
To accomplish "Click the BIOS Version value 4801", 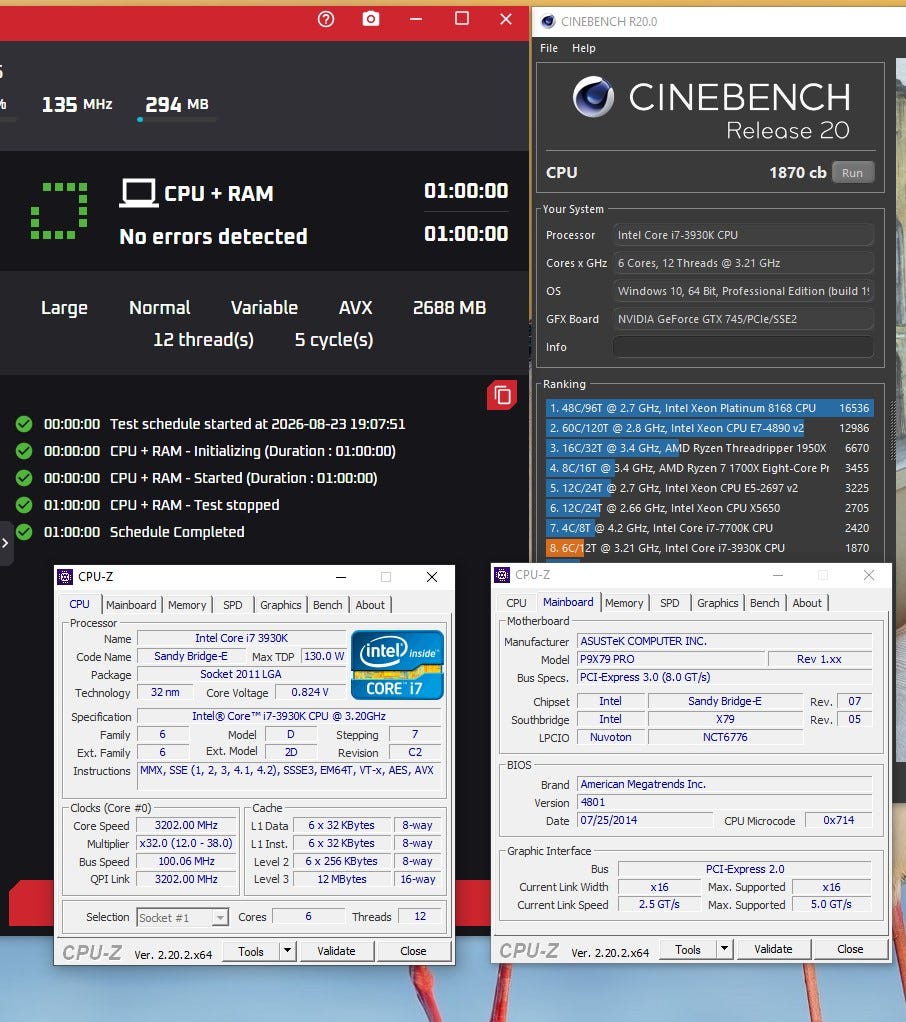I will pyautogui.click(x=725, y=802).
